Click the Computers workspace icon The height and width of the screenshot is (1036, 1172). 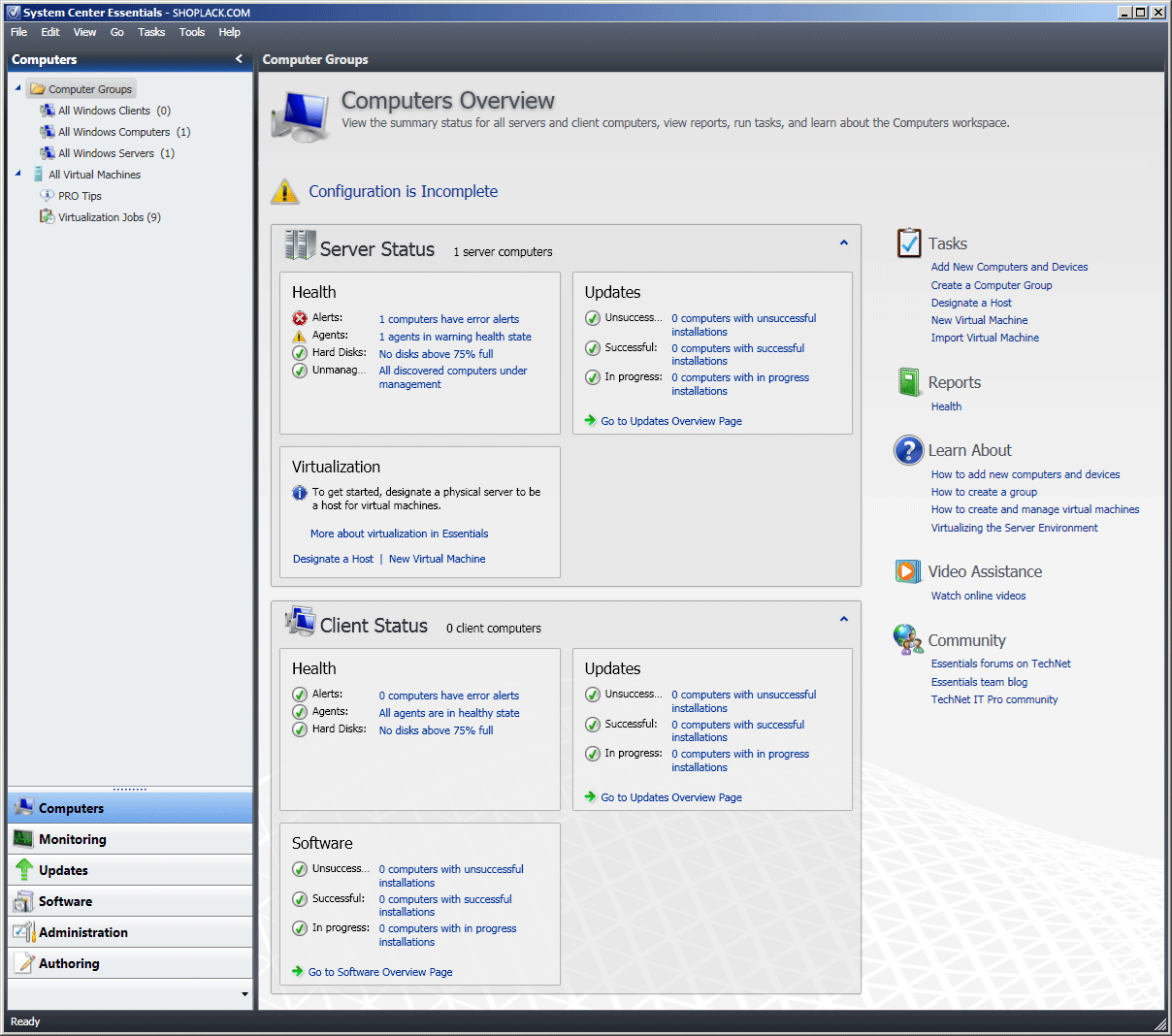click(x=24, y=808)
